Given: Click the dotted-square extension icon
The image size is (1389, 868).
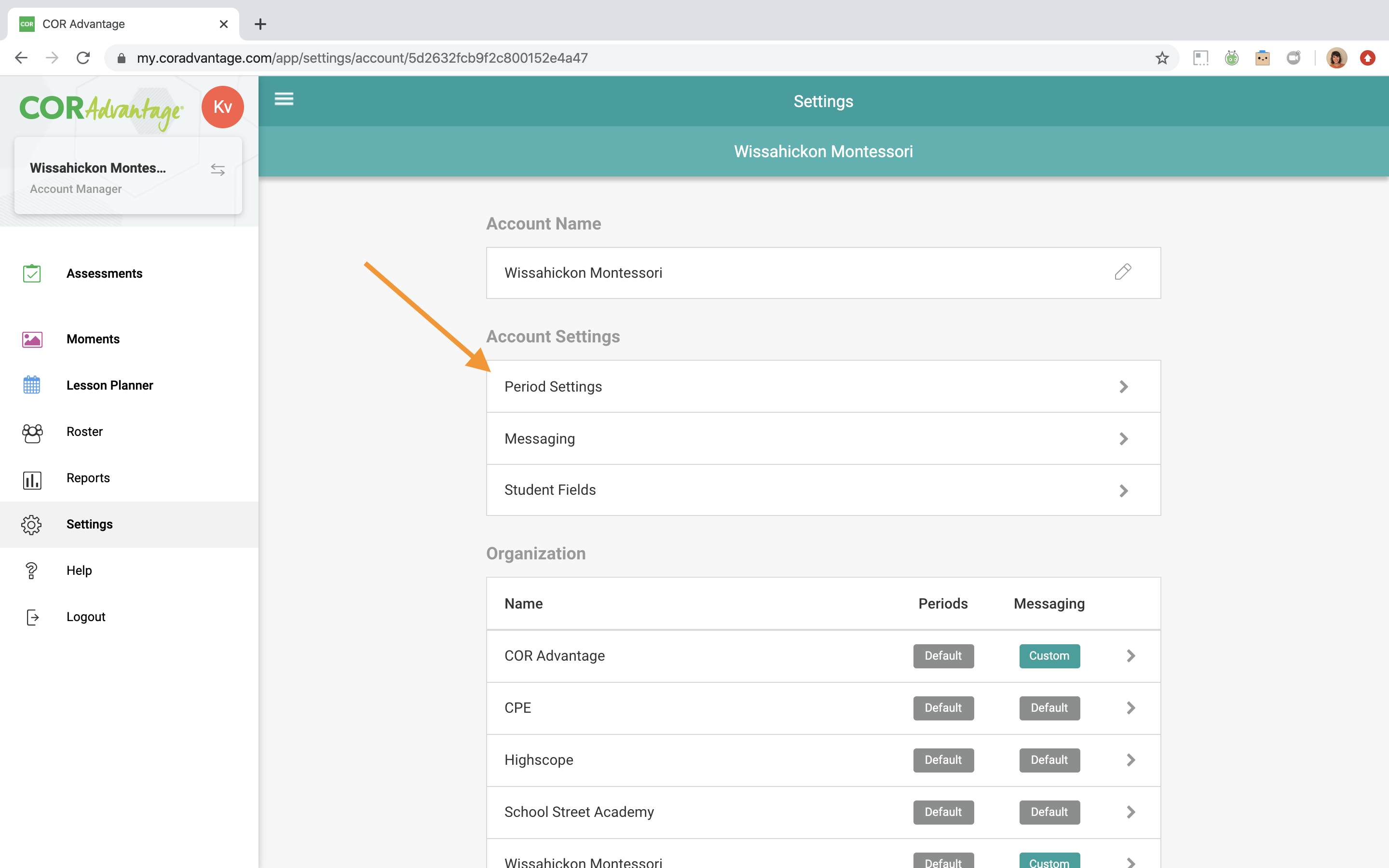Looking at the screenshot, I should [x=1200, y=58].
